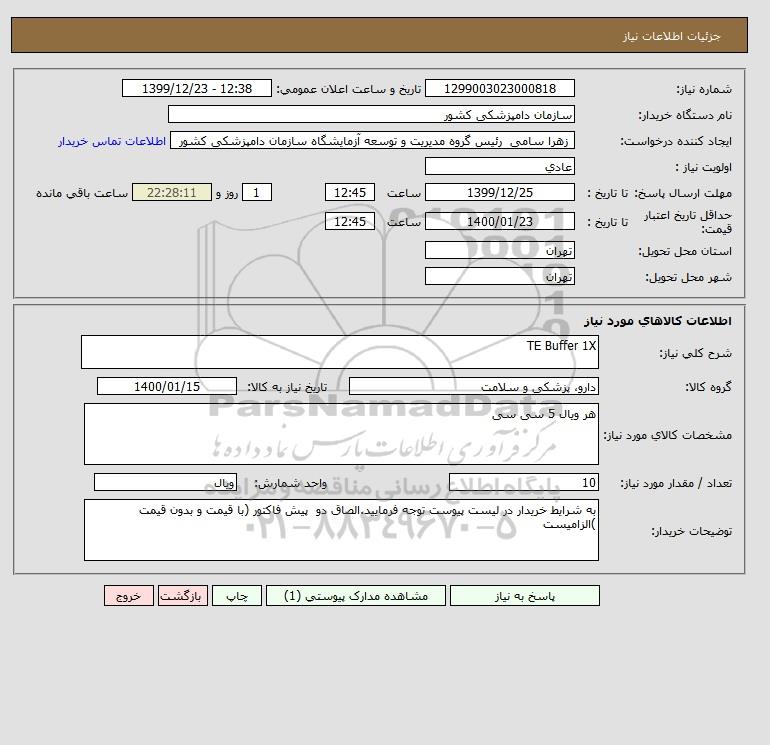Click the quantity field showing 10
Viewport: 770px width, 745px height.
(524, 483)
